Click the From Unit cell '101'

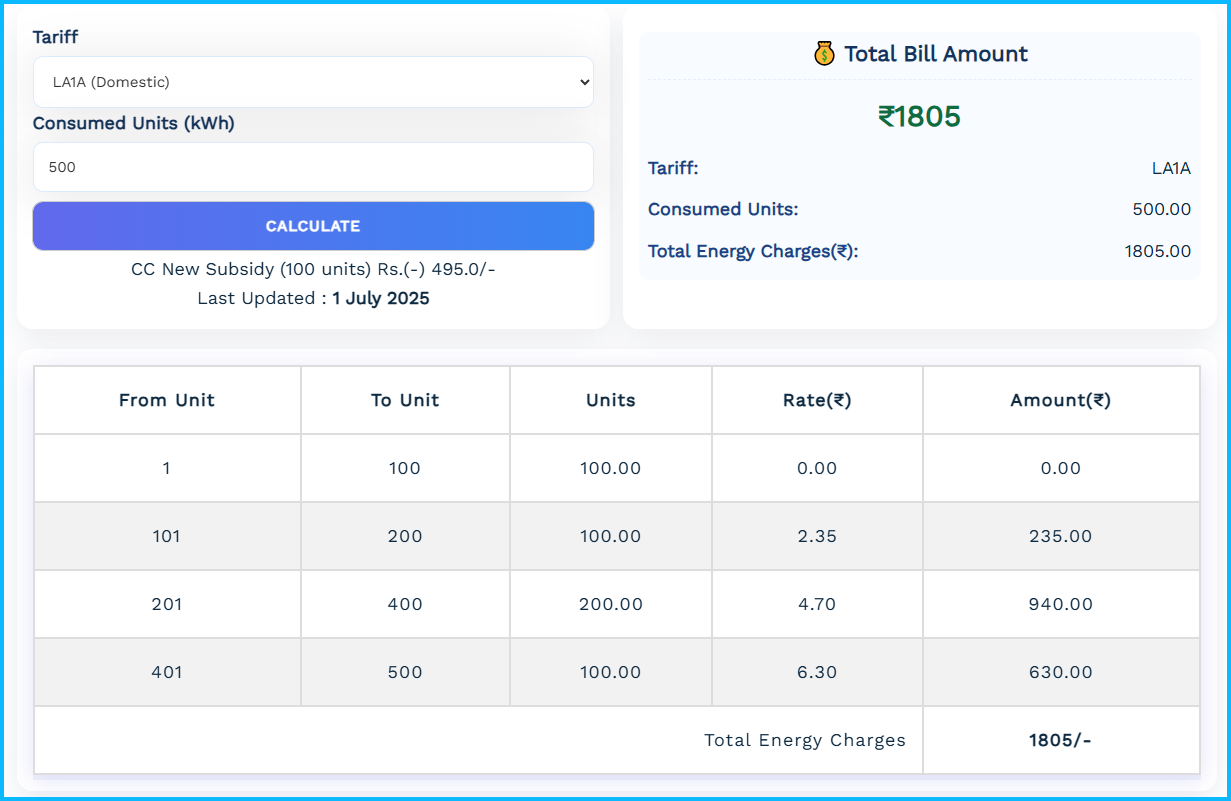[167, 536]
